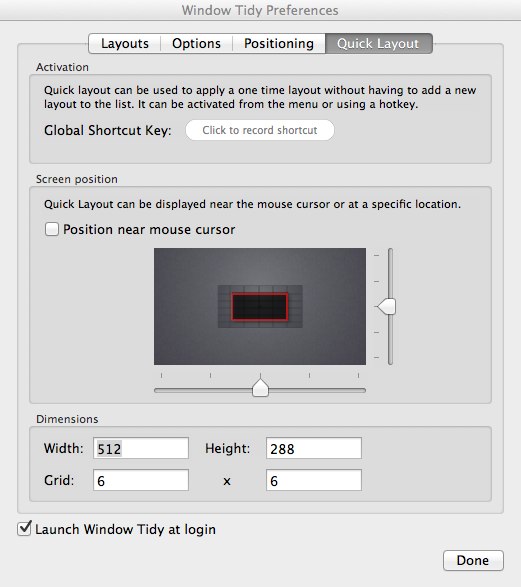
Task: Click the horizontal slider track left end
Action: (158, 390)
